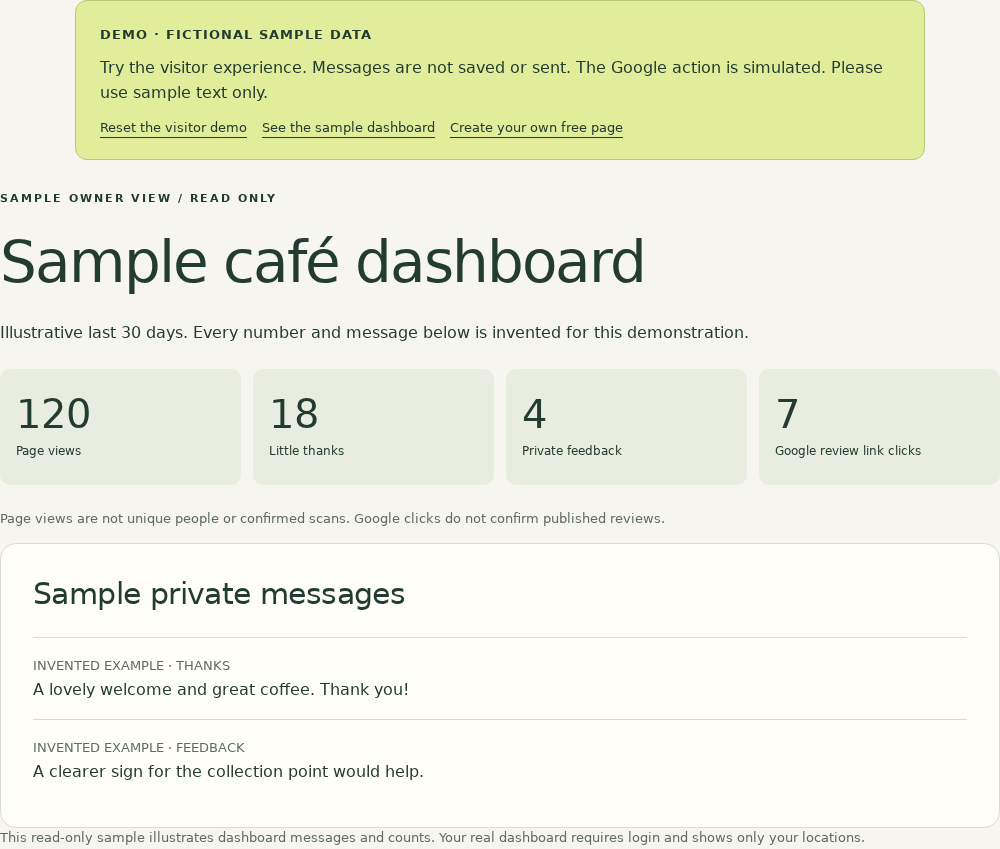Click the 18 Little thanks stat card
The width and height of the screenshot is (1000, 849).
[x=373, y=427]
